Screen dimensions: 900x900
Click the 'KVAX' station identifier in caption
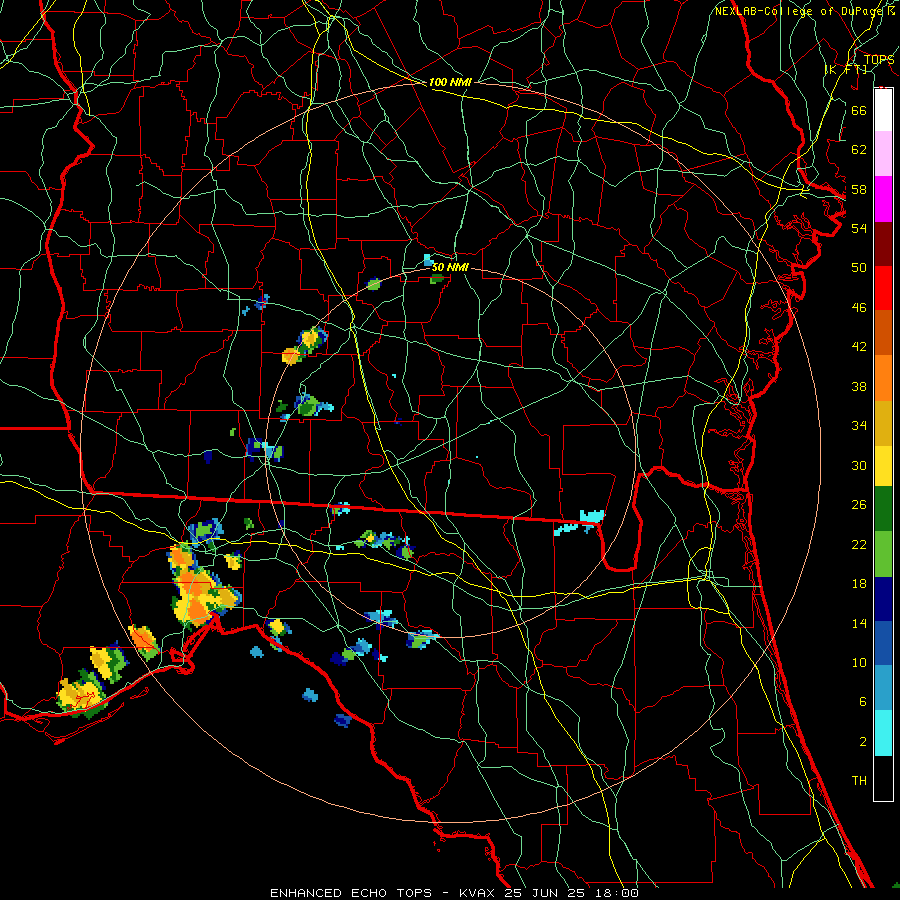479,893
